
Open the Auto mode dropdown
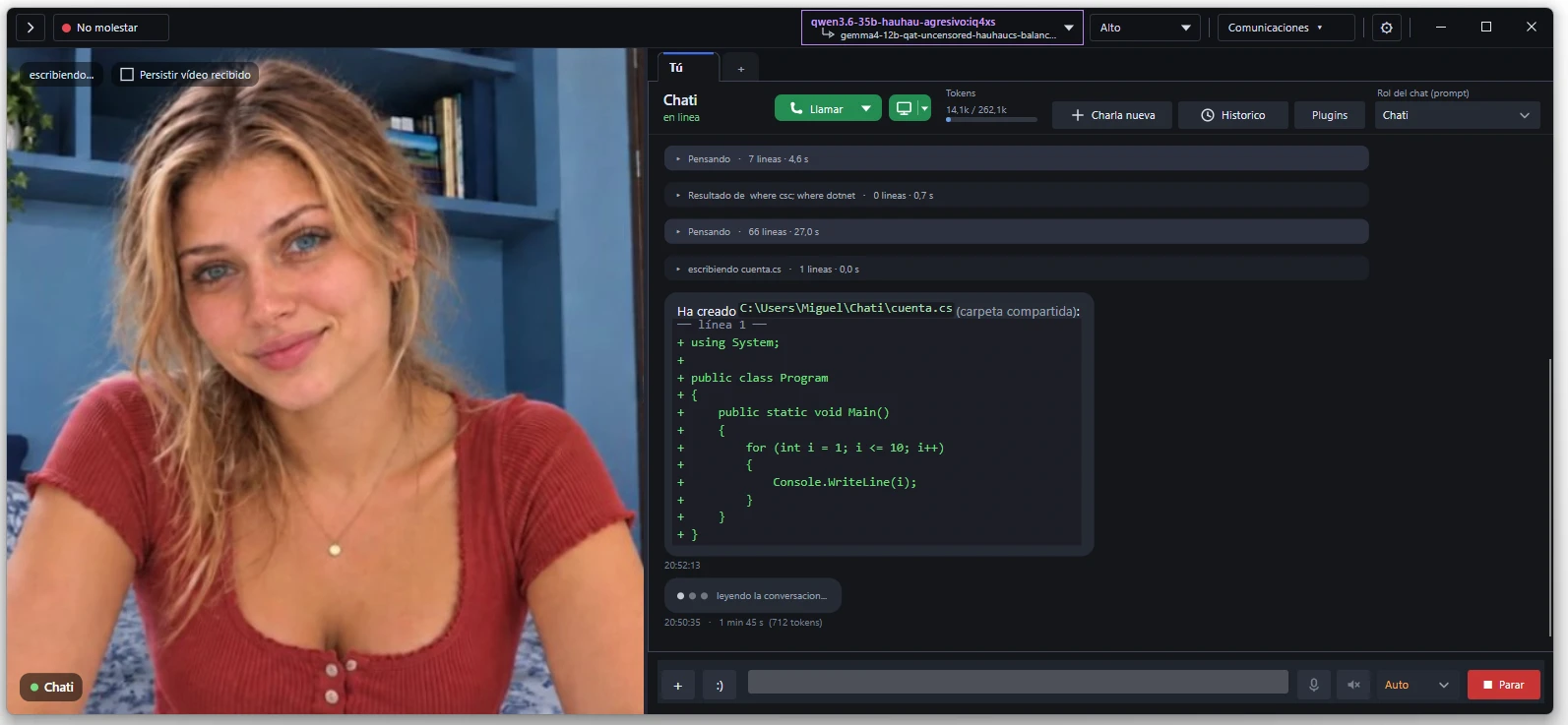[x=1417, y=685]
